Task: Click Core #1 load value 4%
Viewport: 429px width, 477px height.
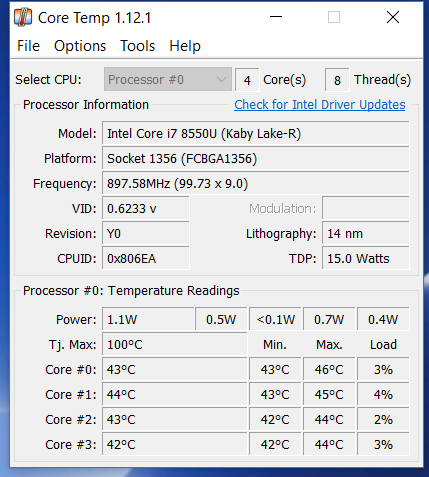Action: click(x=383, y=394)
